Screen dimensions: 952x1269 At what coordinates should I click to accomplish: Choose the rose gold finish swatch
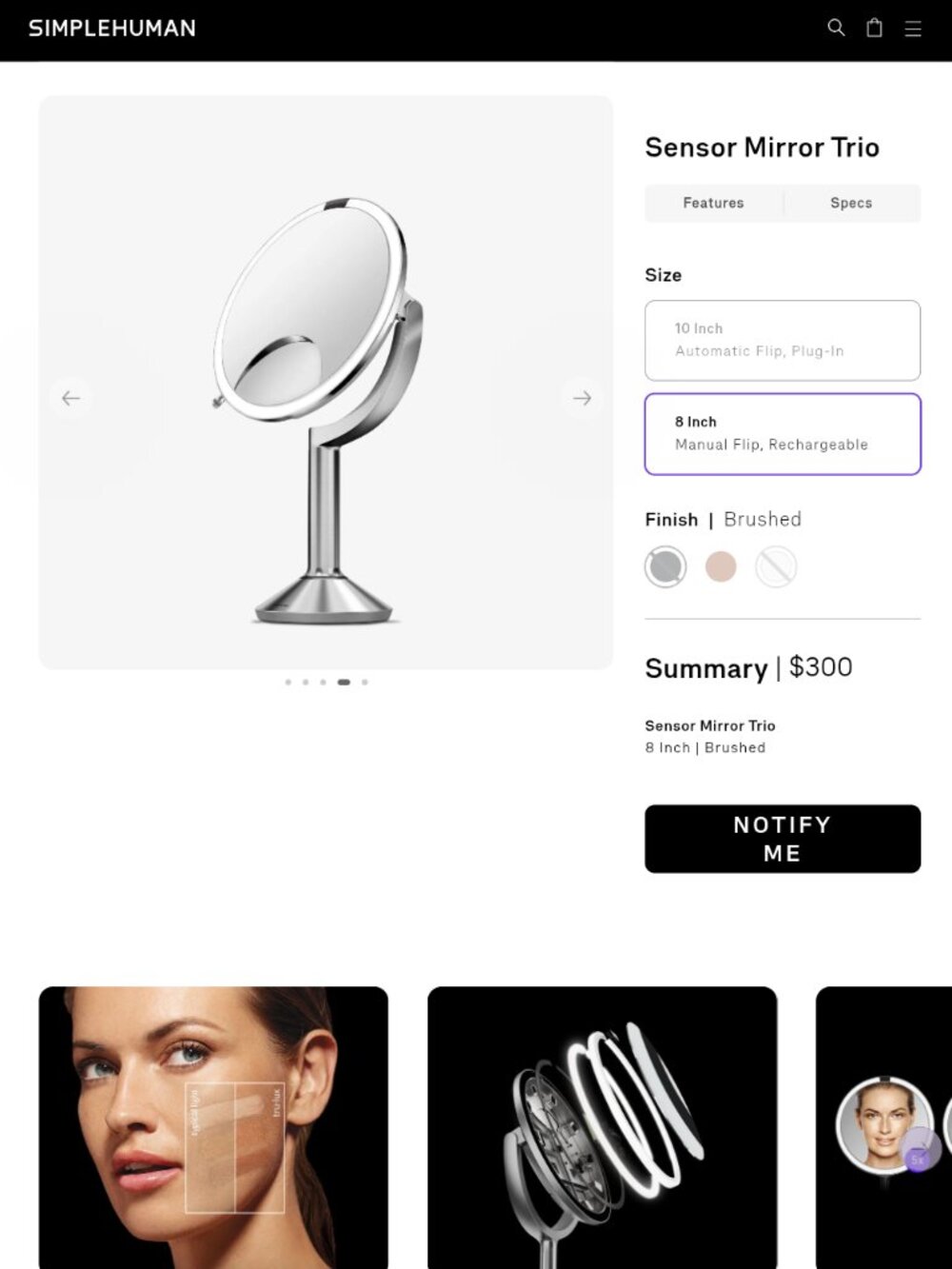pos(721,566)
